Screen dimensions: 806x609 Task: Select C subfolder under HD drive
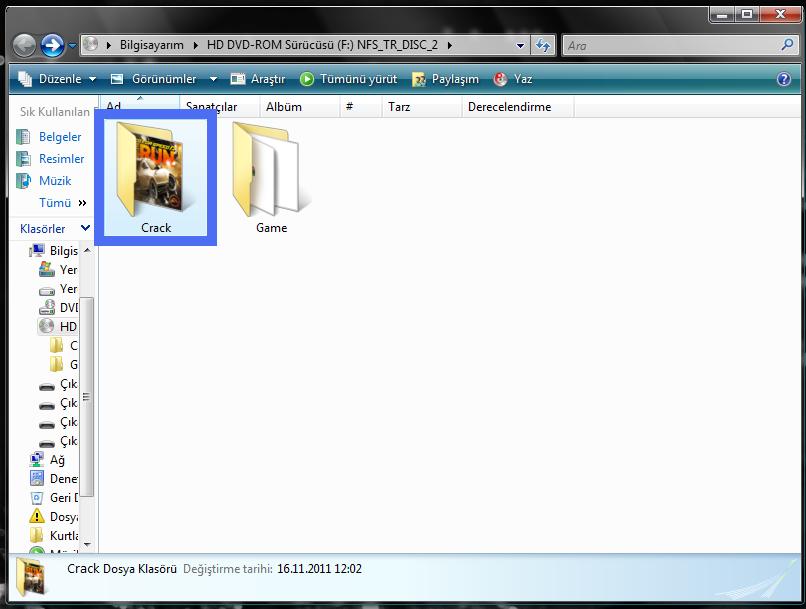[64, 346]
